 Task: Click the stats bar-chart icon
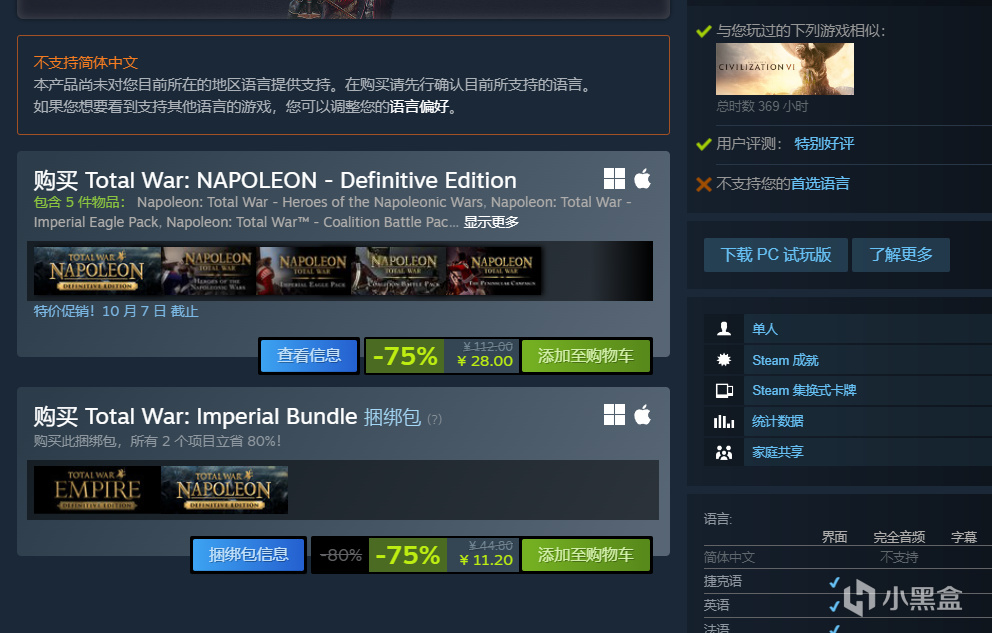tap(724, 421)
